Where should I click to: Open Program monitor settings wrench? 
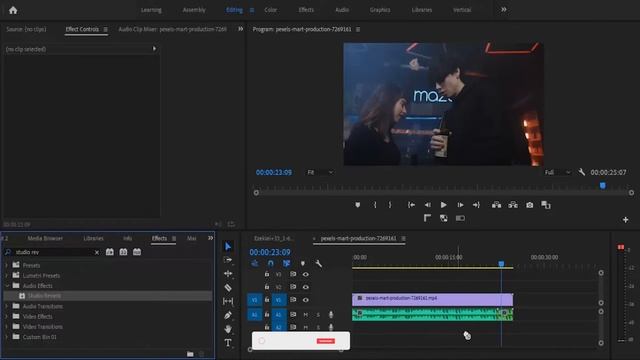pos(582,172)
